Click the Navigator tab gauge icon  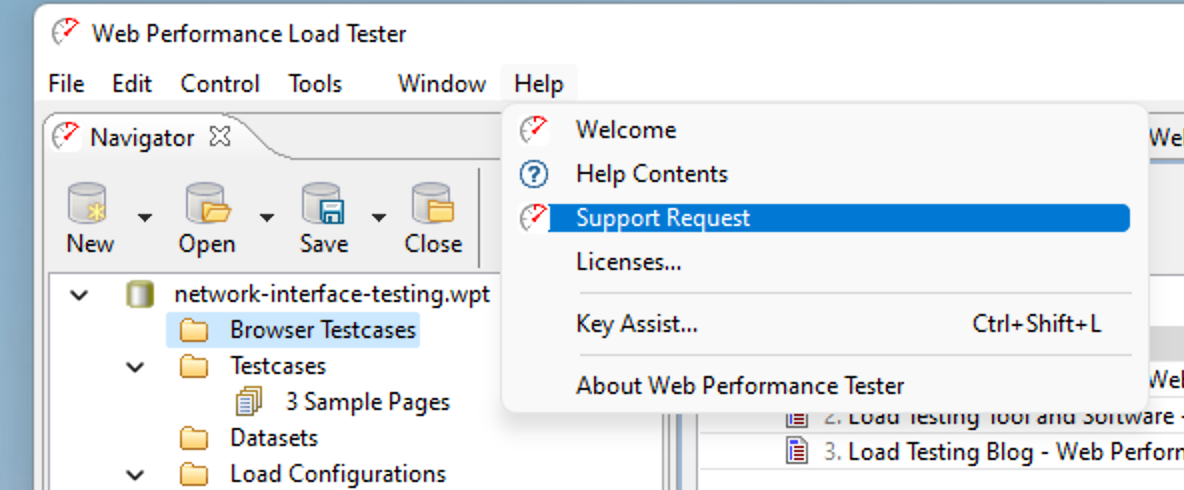pos(66,136)
